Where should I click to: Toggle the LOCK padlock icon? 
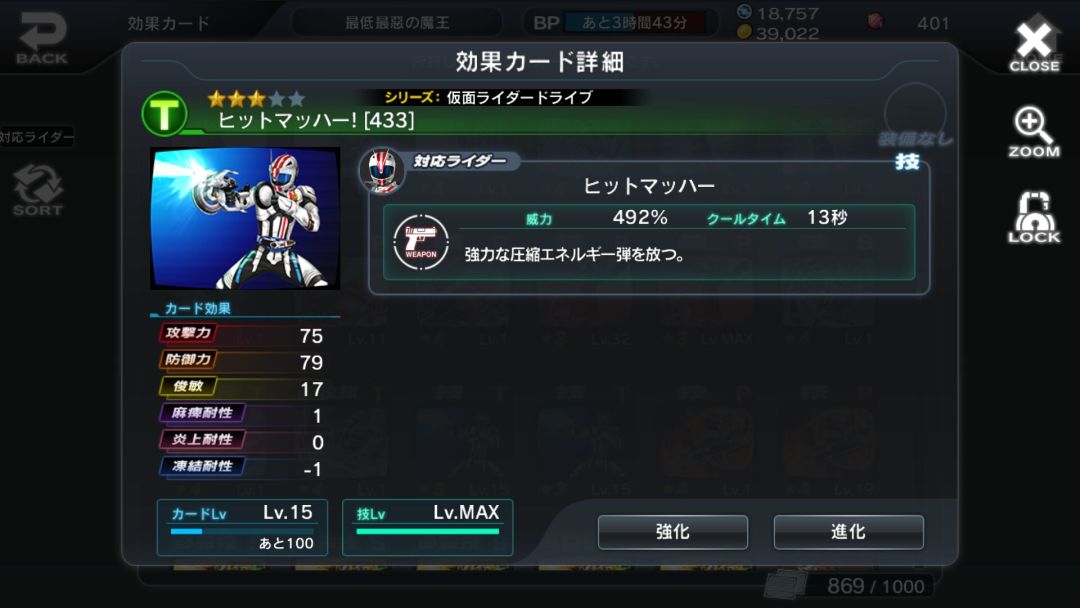(1034, 218)
